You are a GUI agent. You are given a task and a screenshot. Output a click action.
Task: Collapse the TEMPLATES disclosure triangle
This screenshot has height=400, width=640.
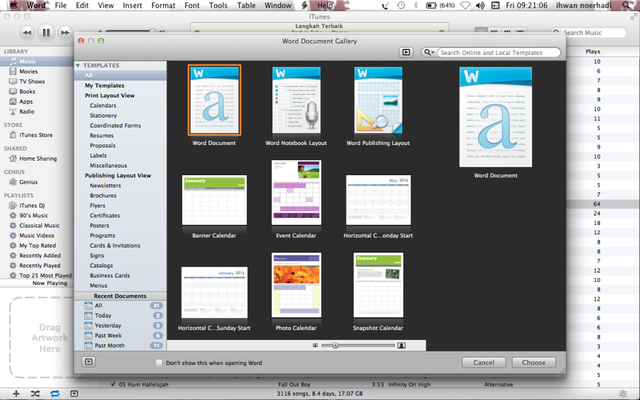tap(78, 65)
